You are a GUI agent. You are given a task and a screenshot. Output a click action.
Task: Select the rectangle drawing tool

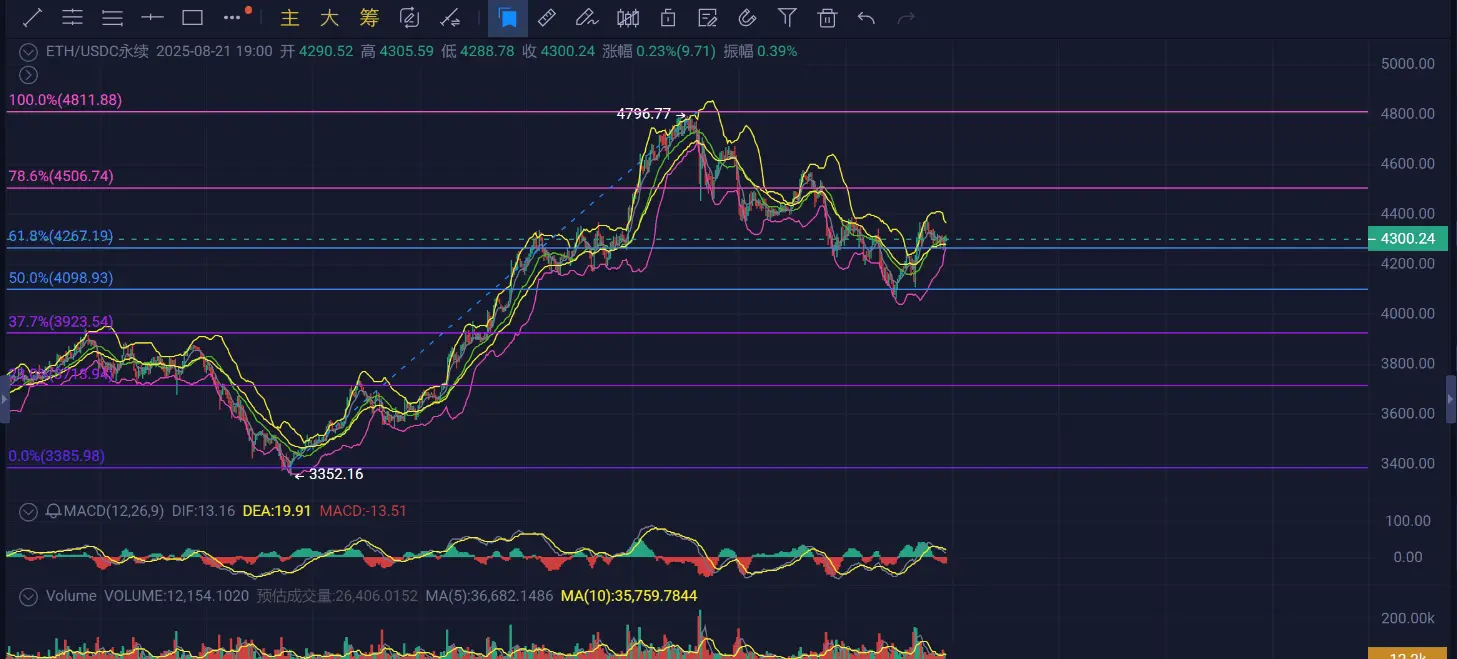coord(192,17)
